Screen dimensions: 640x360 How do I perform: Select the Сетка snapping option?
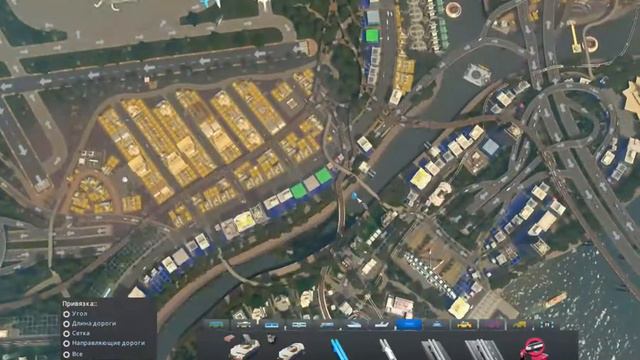67,333
